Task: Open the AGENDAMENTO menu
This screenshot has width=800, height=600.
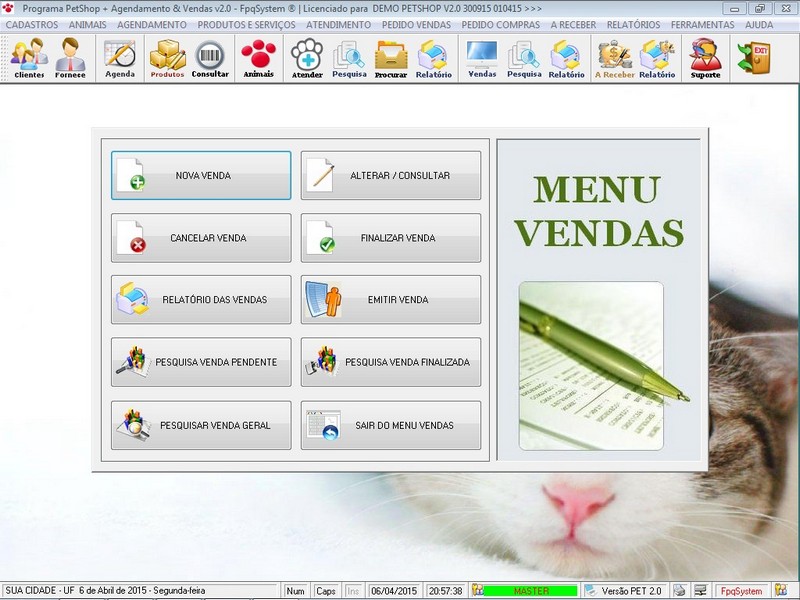Action: click(x=152, y=24)
